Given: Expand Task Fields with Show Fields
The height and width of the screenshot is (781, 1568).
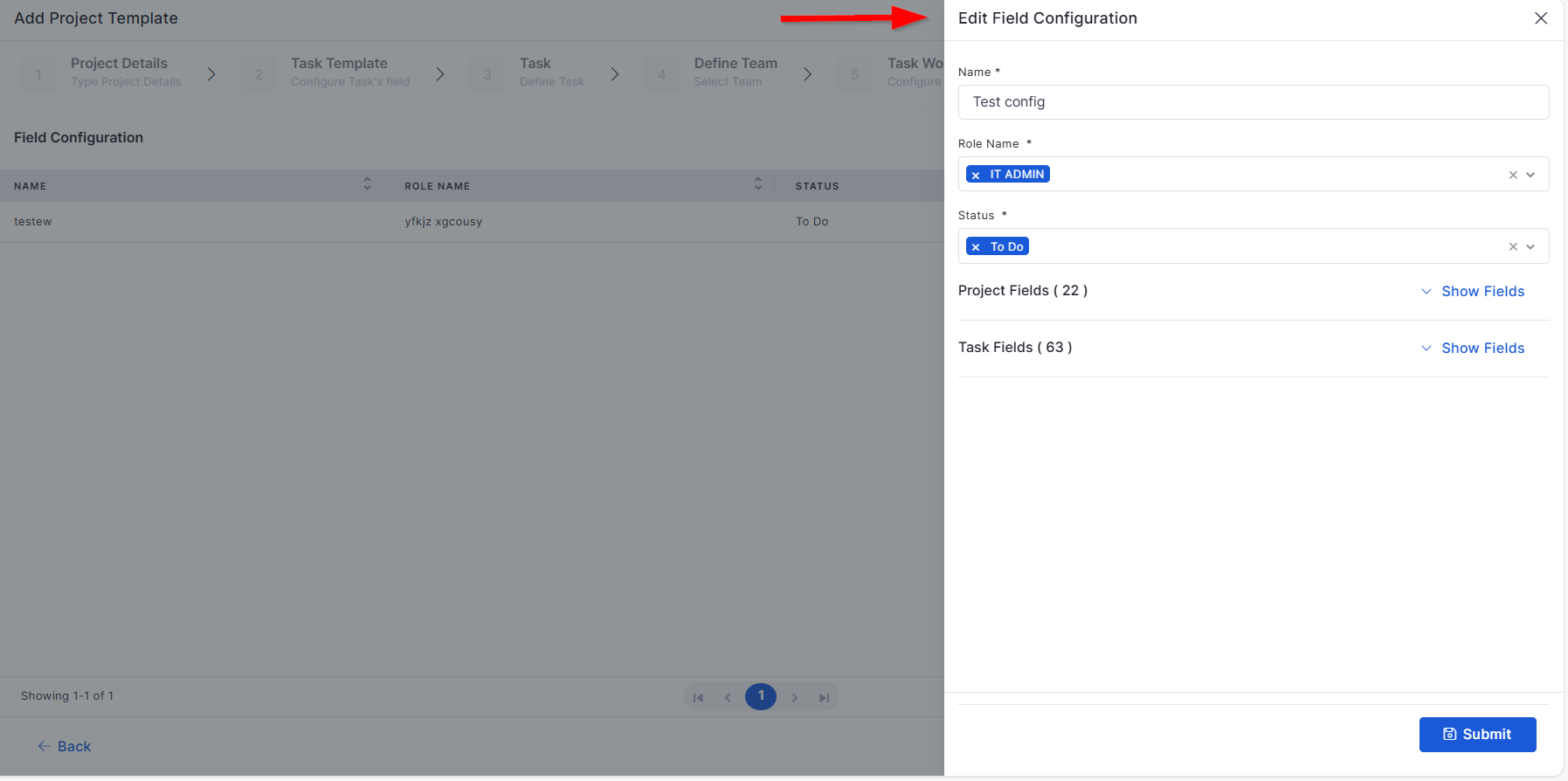Looking at the screenshot, I should (x=1473, y=348).
